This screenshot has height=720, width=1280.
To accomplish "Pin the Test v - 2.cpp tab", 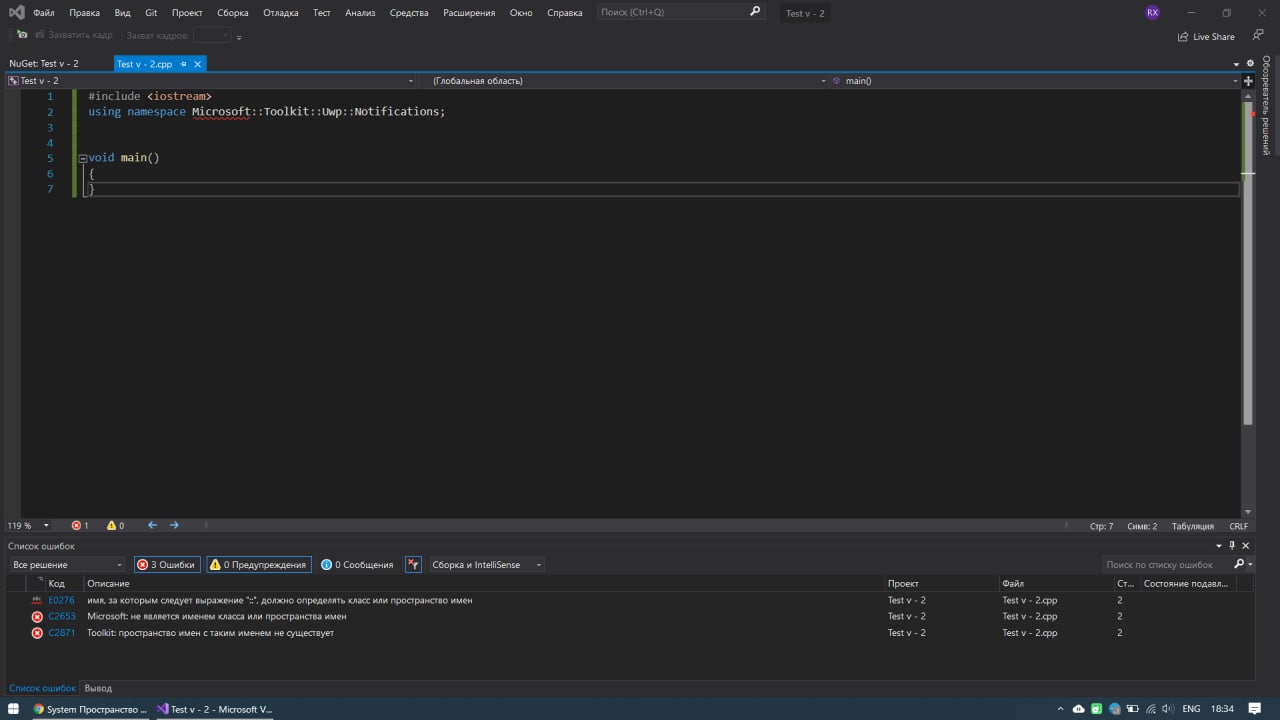I will tap(184, 64).
